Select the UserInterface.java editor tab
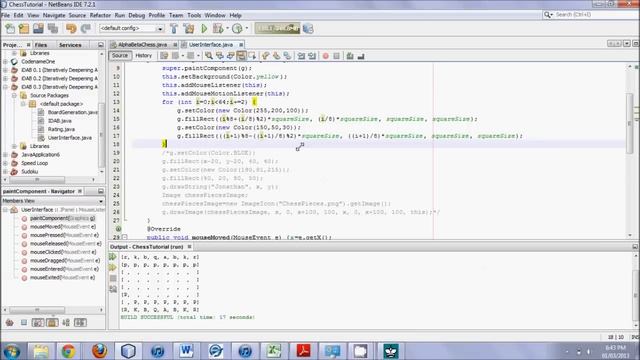 (x=211, y=44)
